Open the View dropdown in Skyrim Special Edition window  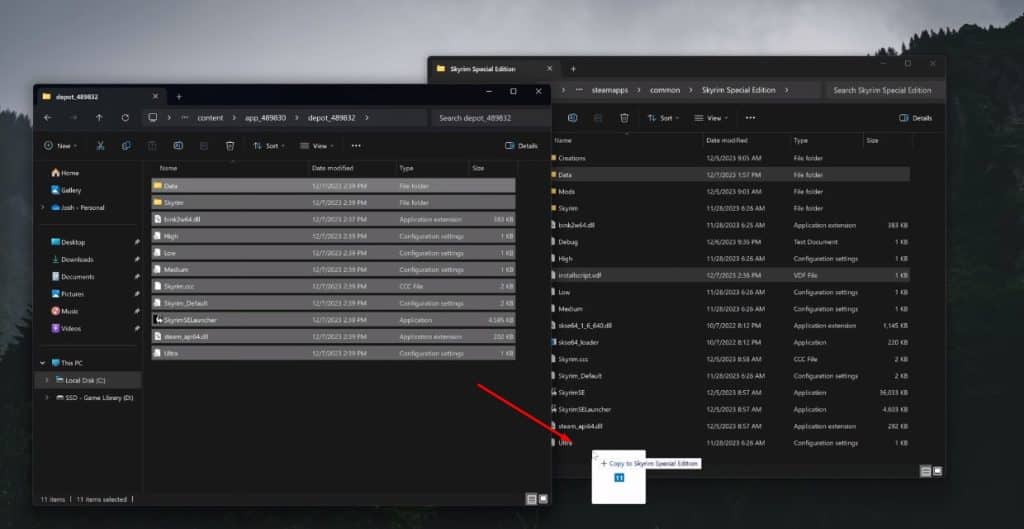coord(711,118)
